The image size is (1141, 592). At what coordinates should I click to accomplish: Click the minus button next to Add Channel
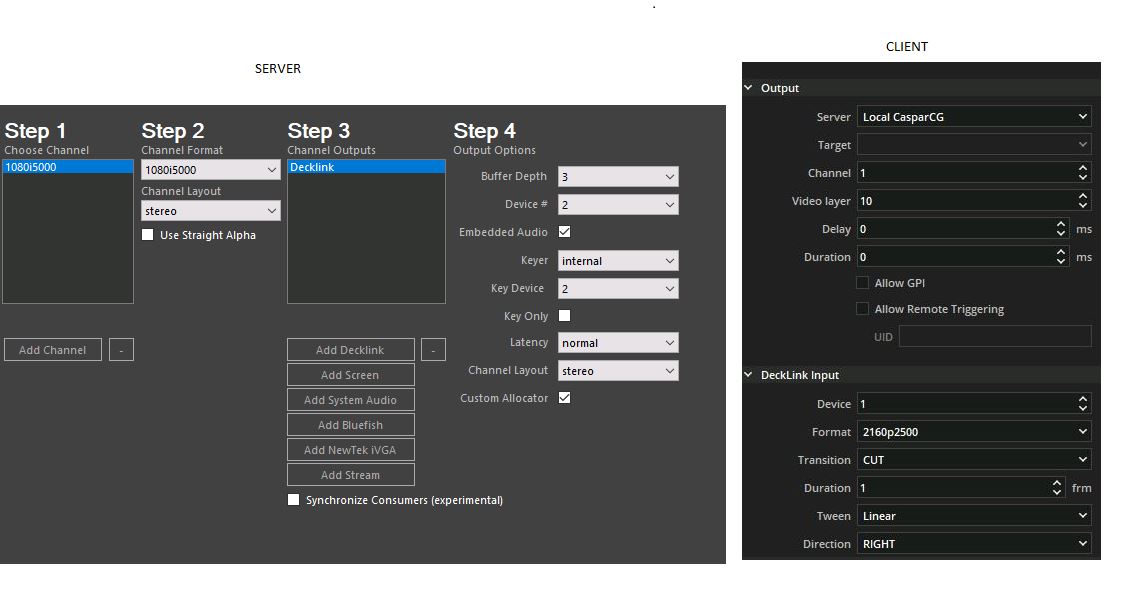(122, 350)
